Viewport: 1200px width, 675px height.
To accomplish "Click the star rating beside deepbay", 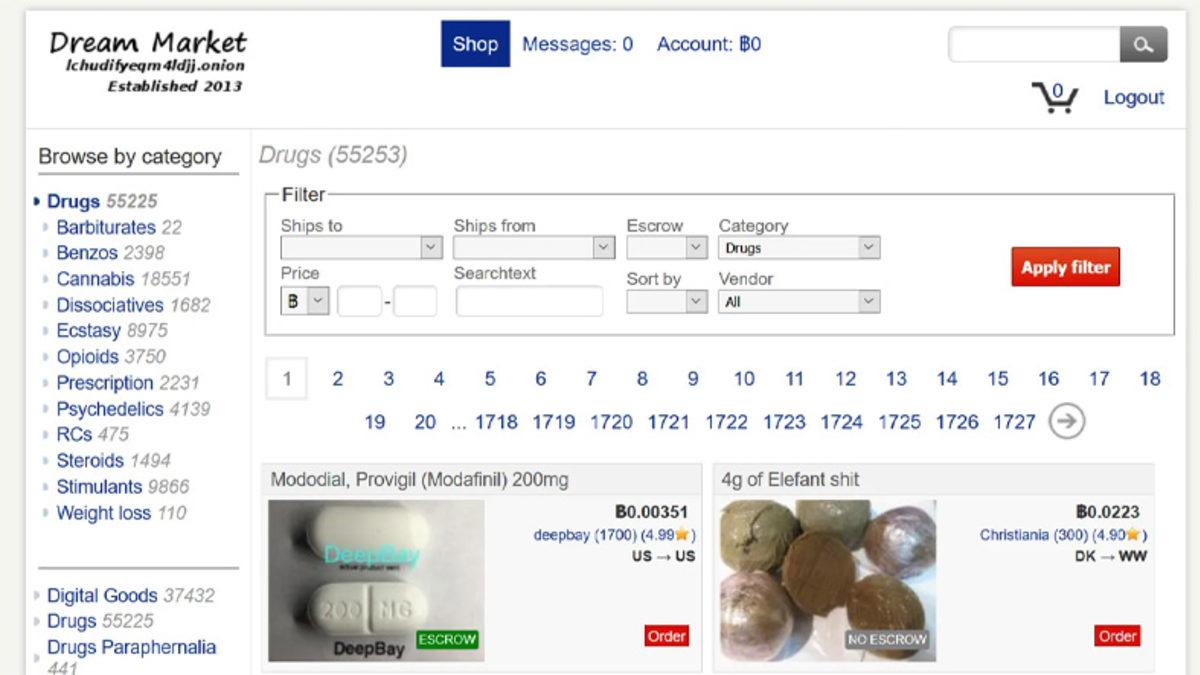I will click(681, 534).
